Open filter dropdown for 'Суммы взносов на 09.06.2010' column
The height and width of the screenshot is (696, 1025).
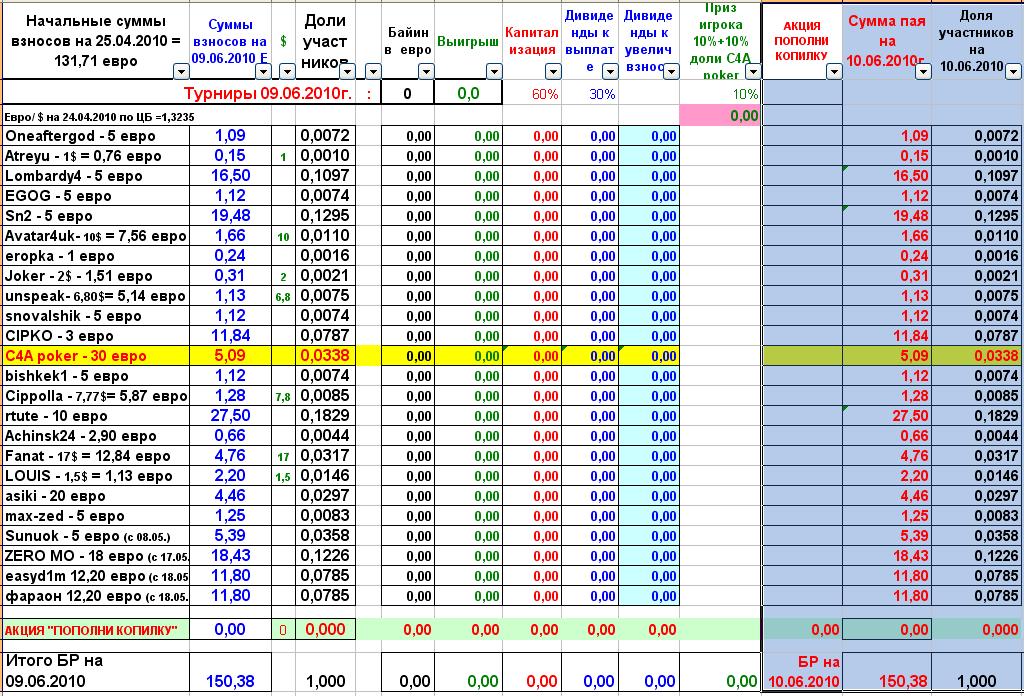click(x=263, y=71)
